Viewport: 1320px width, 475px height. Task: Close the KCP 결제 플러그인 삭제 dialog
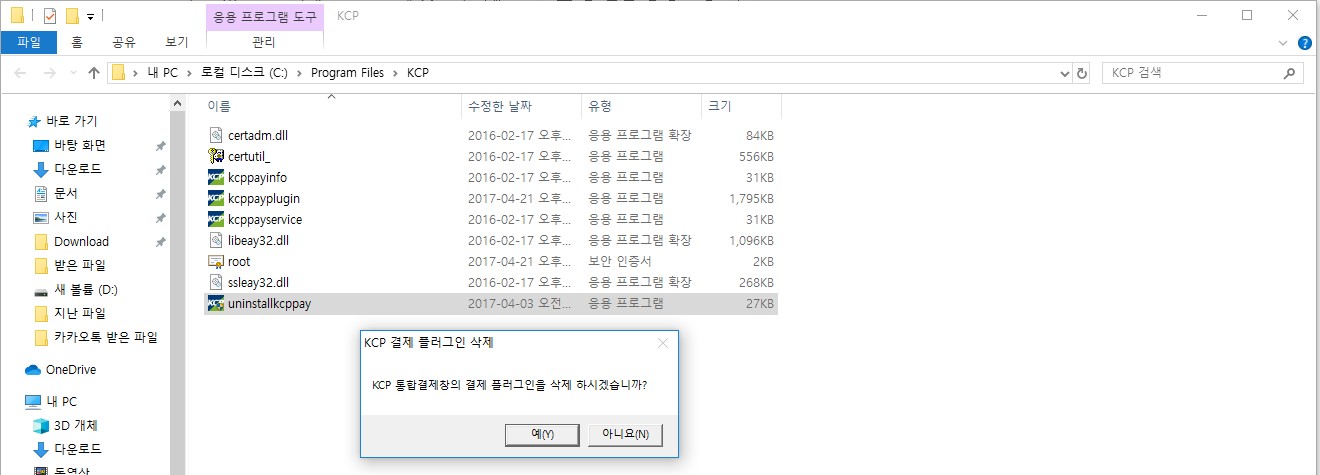(x=662, y=343)
